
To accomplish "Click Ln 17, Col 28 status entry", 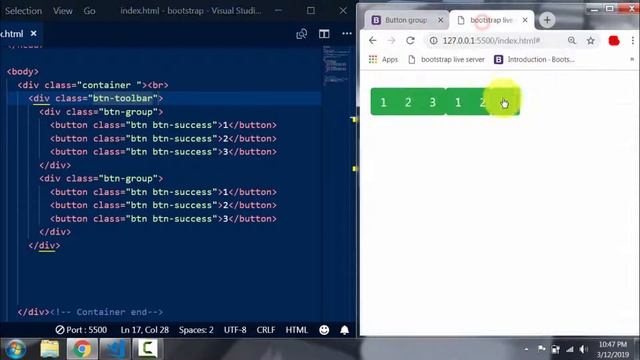I will pyautogui.click(x=144, y=330).
